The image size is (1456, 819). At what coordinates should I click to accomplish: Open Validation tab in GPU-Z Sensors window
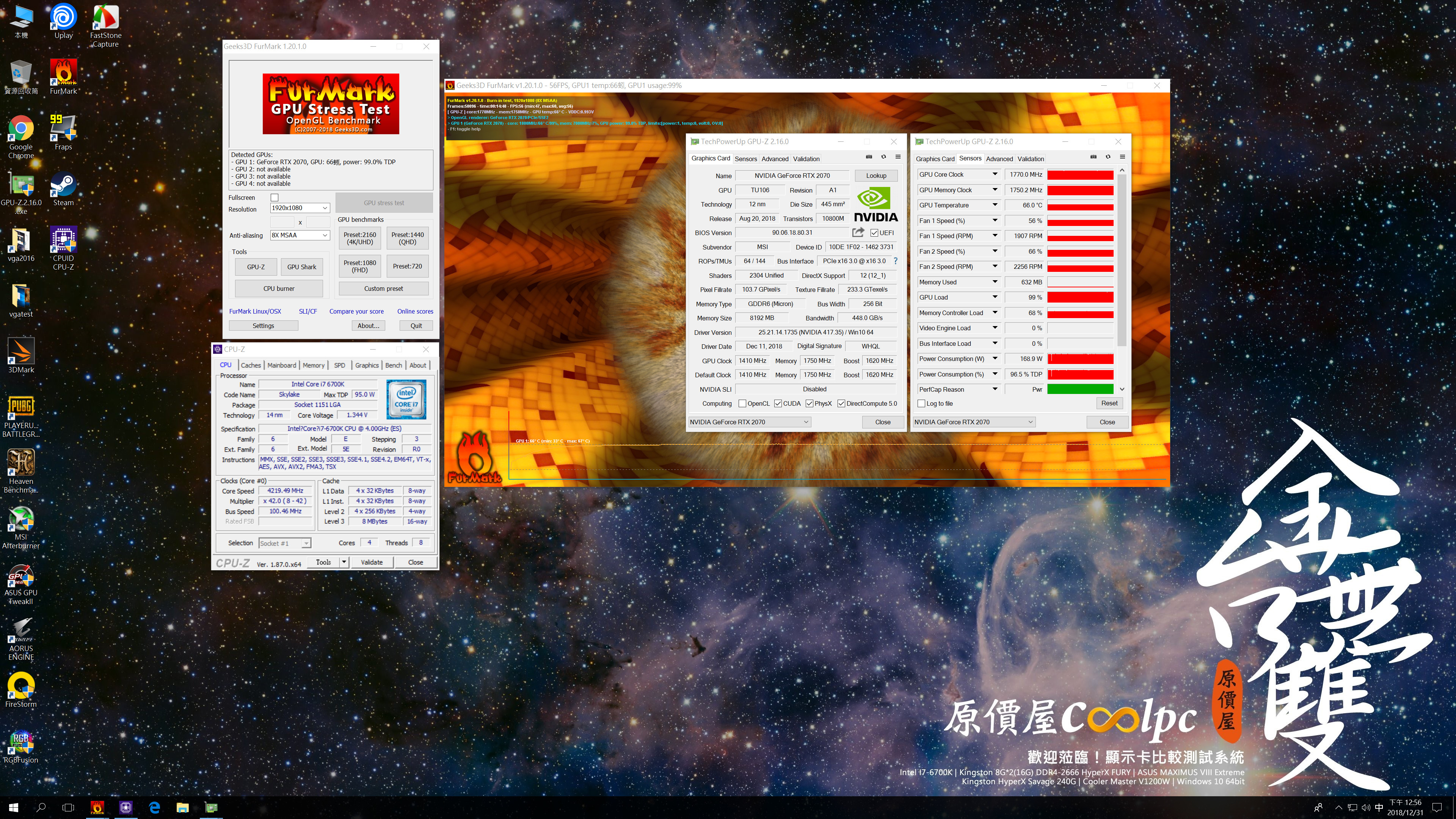tap(1031, 159)
